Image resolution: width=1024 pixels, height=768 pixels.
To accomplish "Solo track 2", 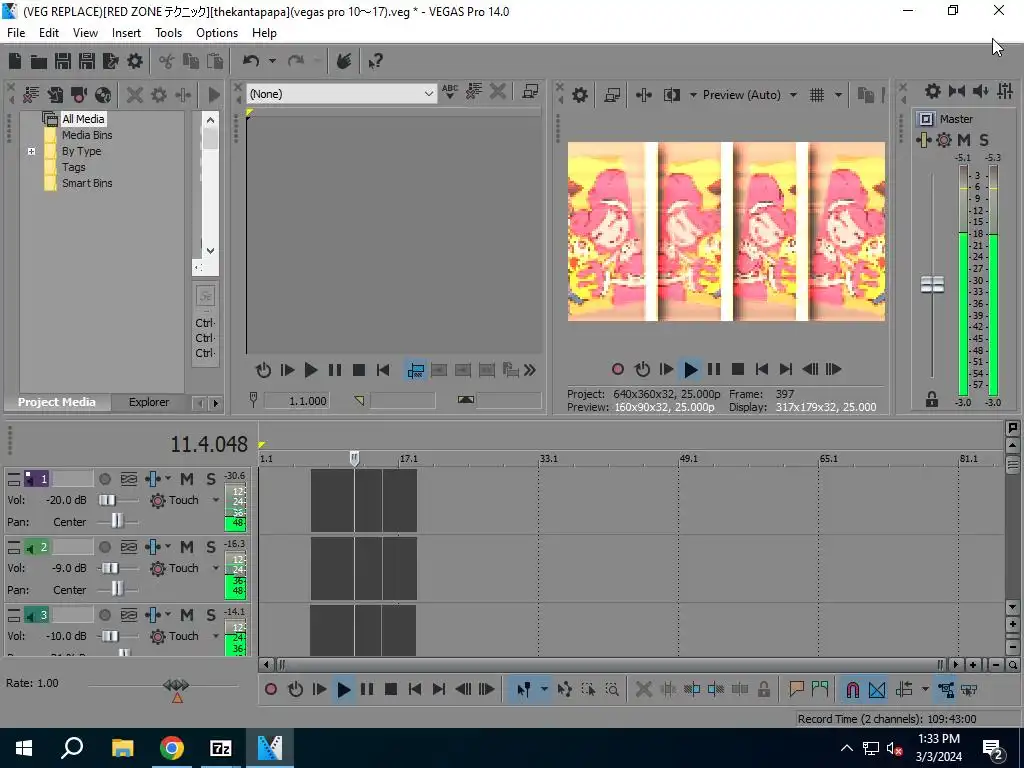I will pos(210,547).
